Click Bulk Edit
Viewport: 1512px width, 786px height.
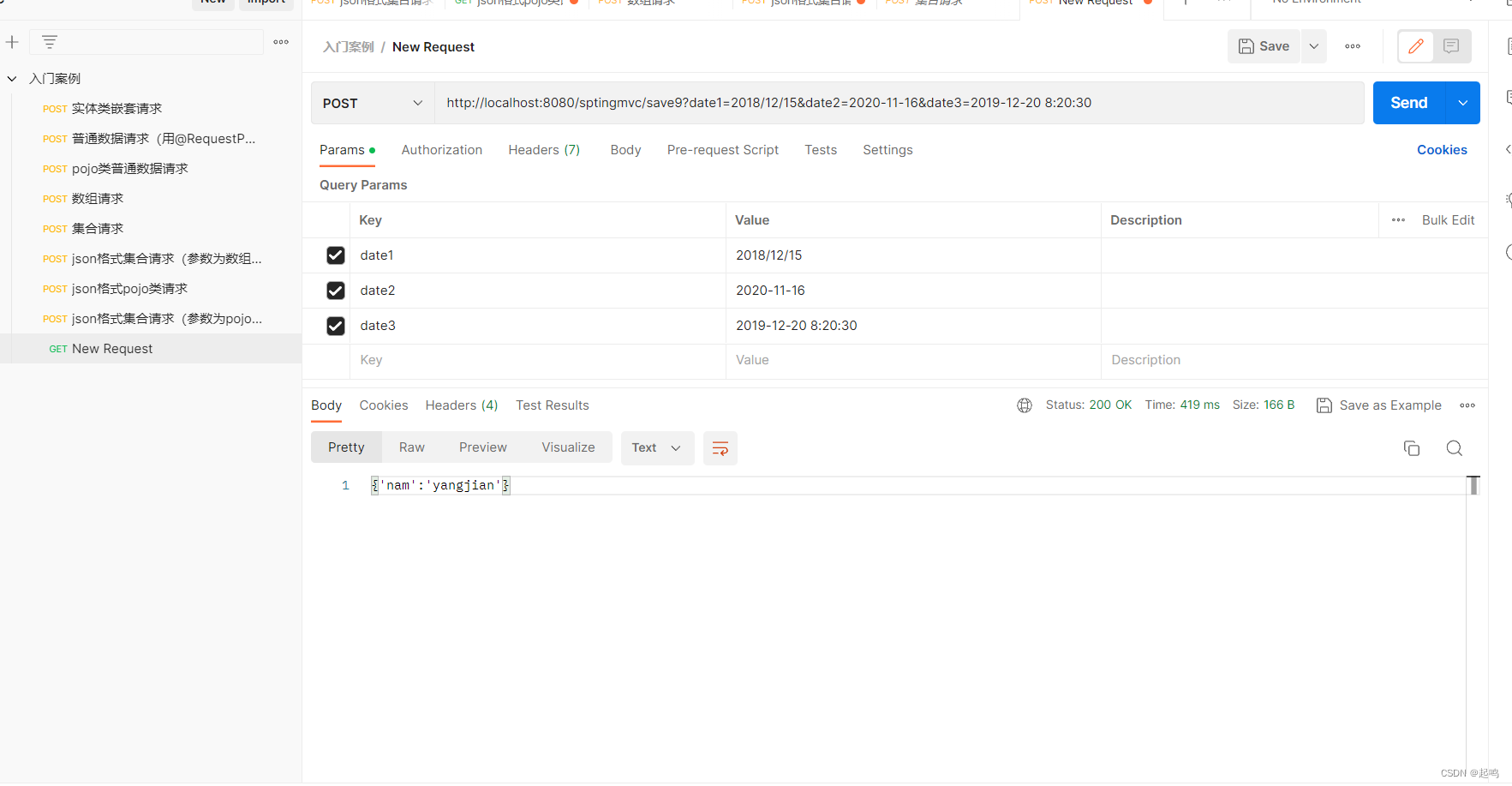tap(1448, 220)
